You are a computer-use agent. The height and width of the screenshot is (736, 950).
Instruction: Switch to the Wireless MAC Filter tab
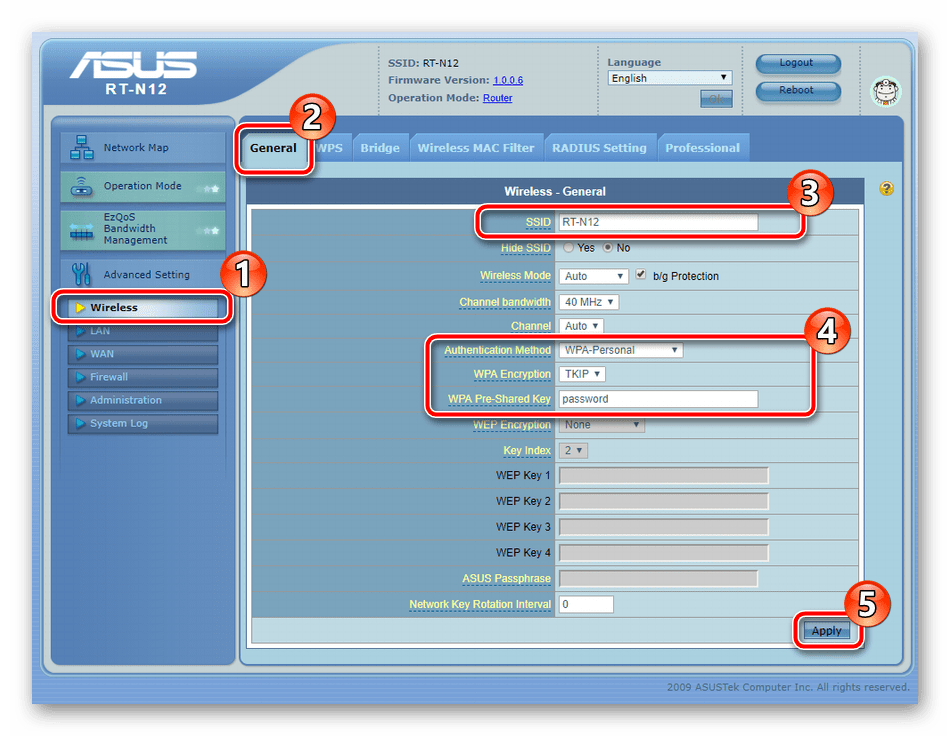point(476,148)
